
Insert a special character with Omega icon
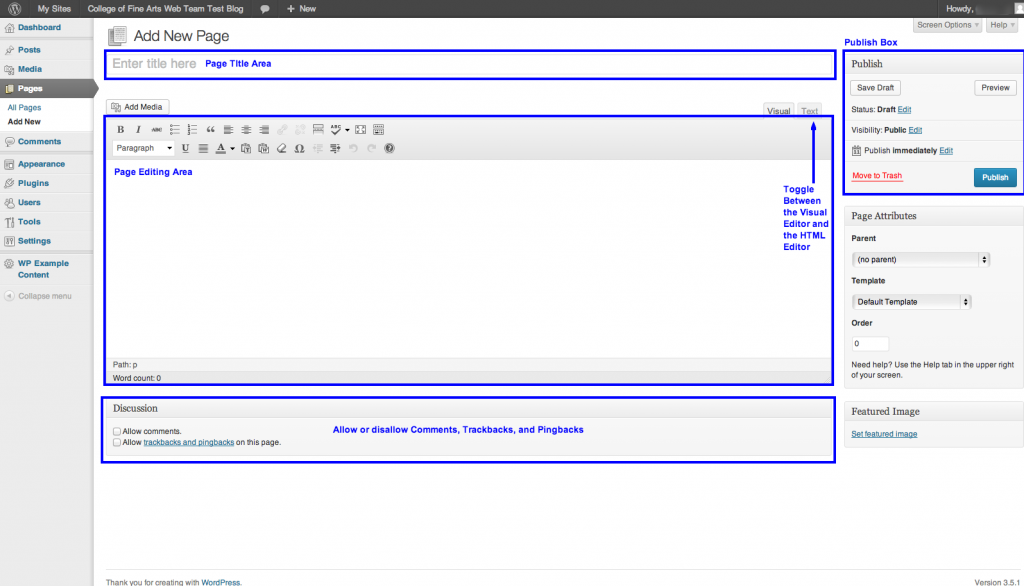coord(299,148)
